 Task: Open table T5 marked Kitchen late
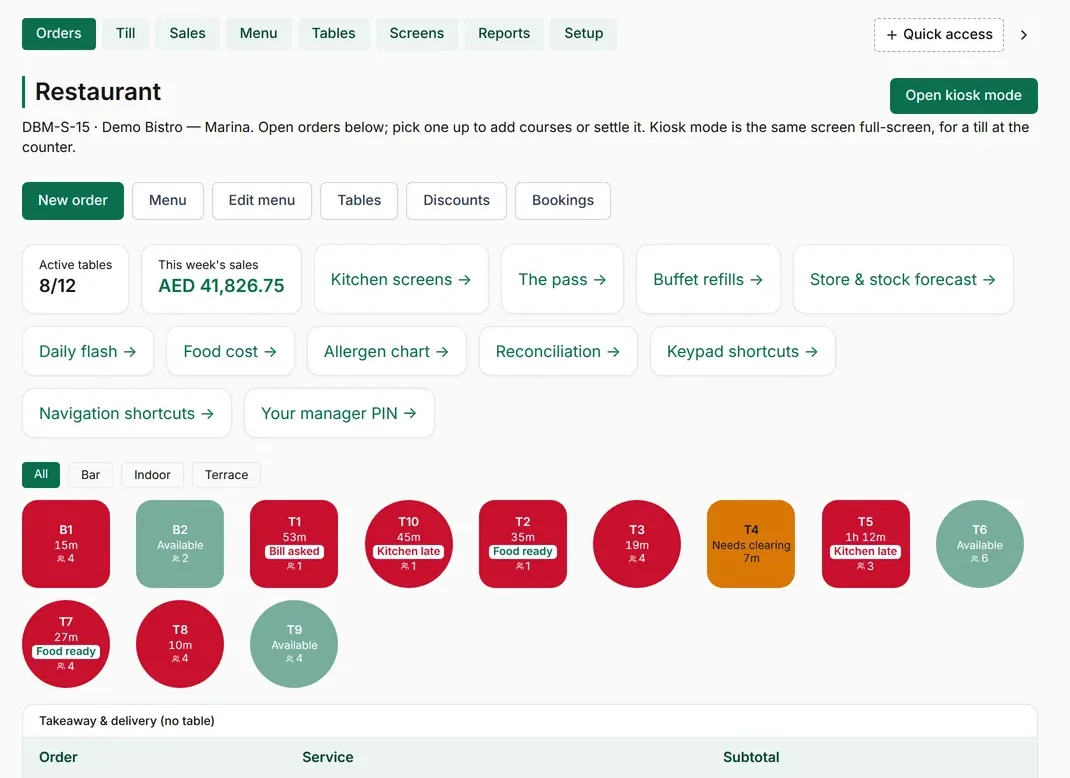click(x=866, y=544)
